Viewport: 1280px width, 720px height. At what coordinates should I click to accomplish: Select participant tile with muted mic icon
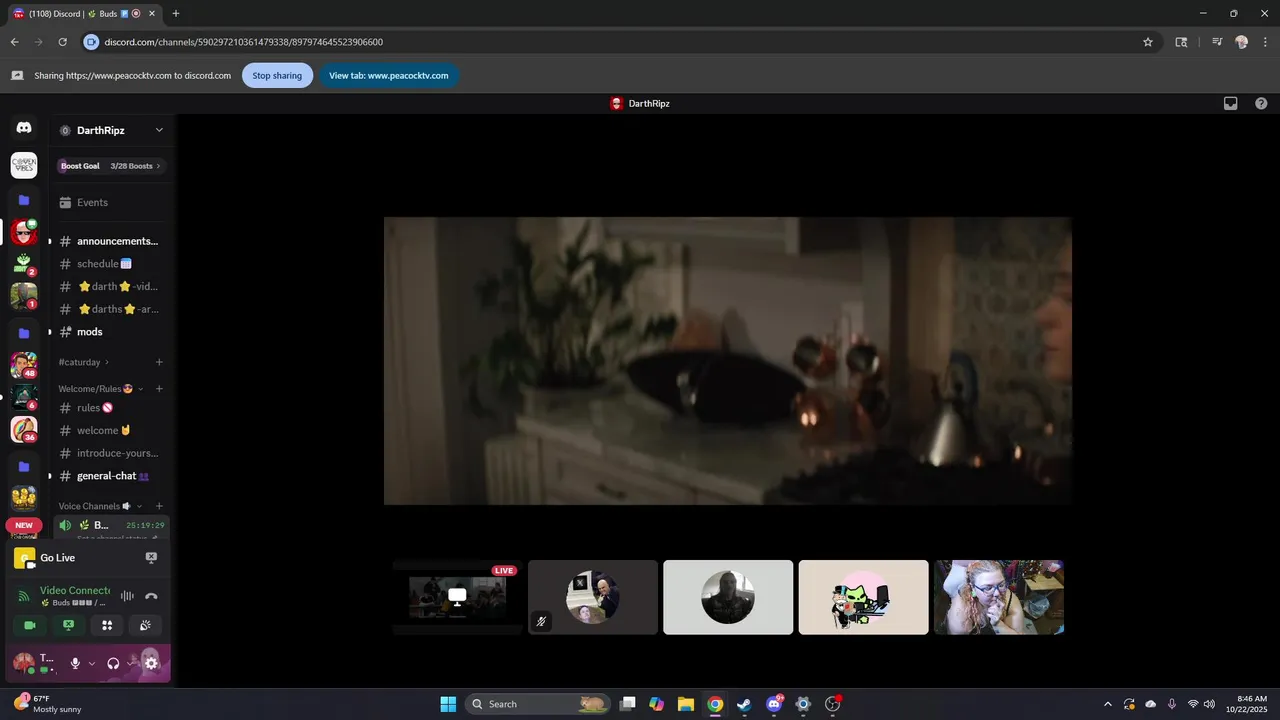593,597
